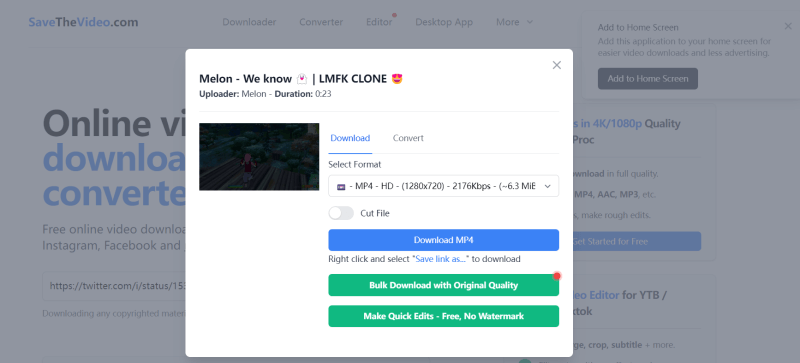Switch to the Convert tab
800x363 pixels.
coord(408,138)
